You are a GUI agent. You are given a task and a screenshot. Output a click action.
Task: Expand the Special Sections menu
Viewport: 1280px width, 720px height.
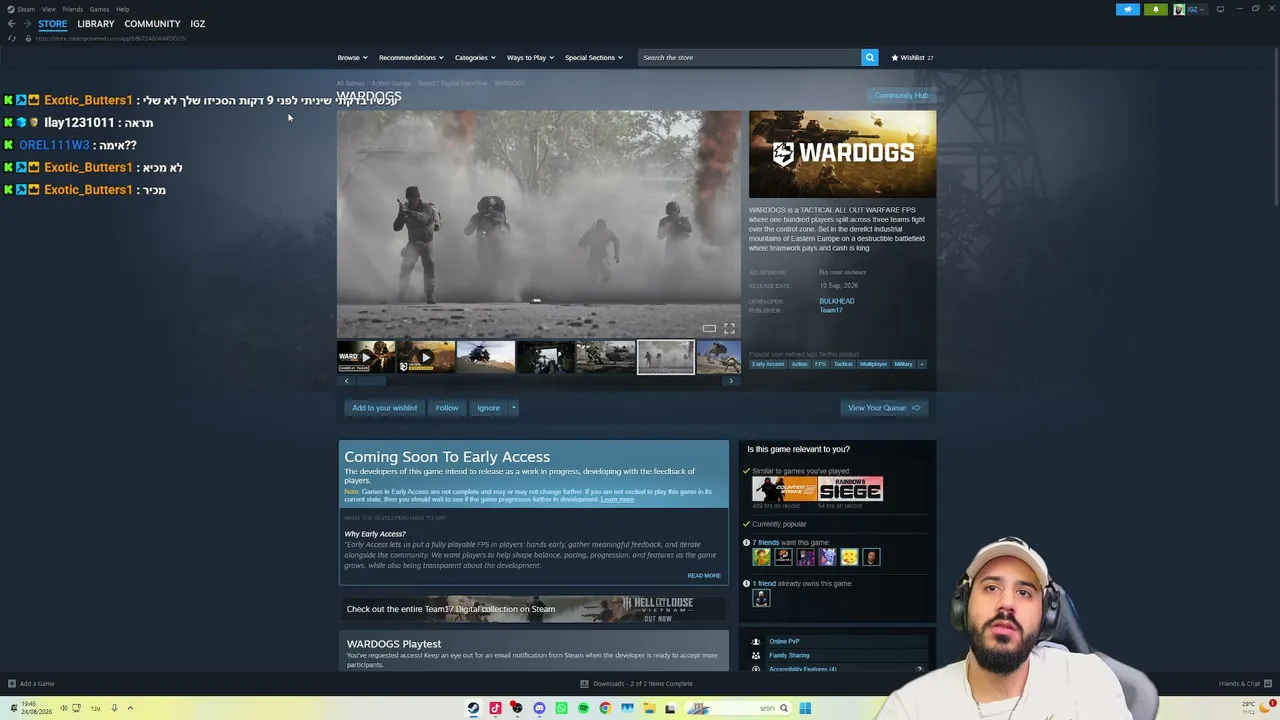(594, 57)
